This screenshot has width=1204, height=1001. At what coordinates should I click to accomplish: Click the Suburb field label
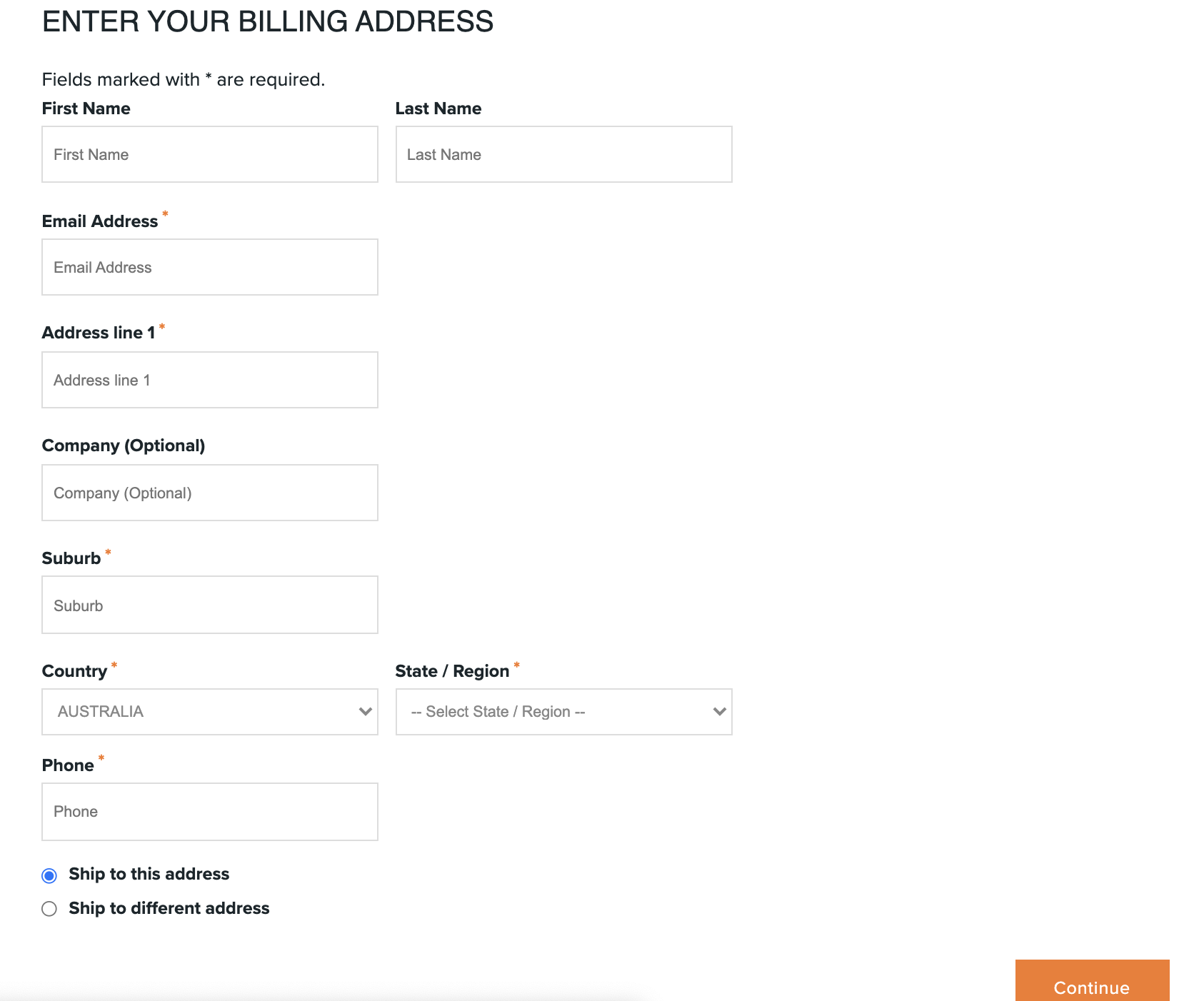71,558
